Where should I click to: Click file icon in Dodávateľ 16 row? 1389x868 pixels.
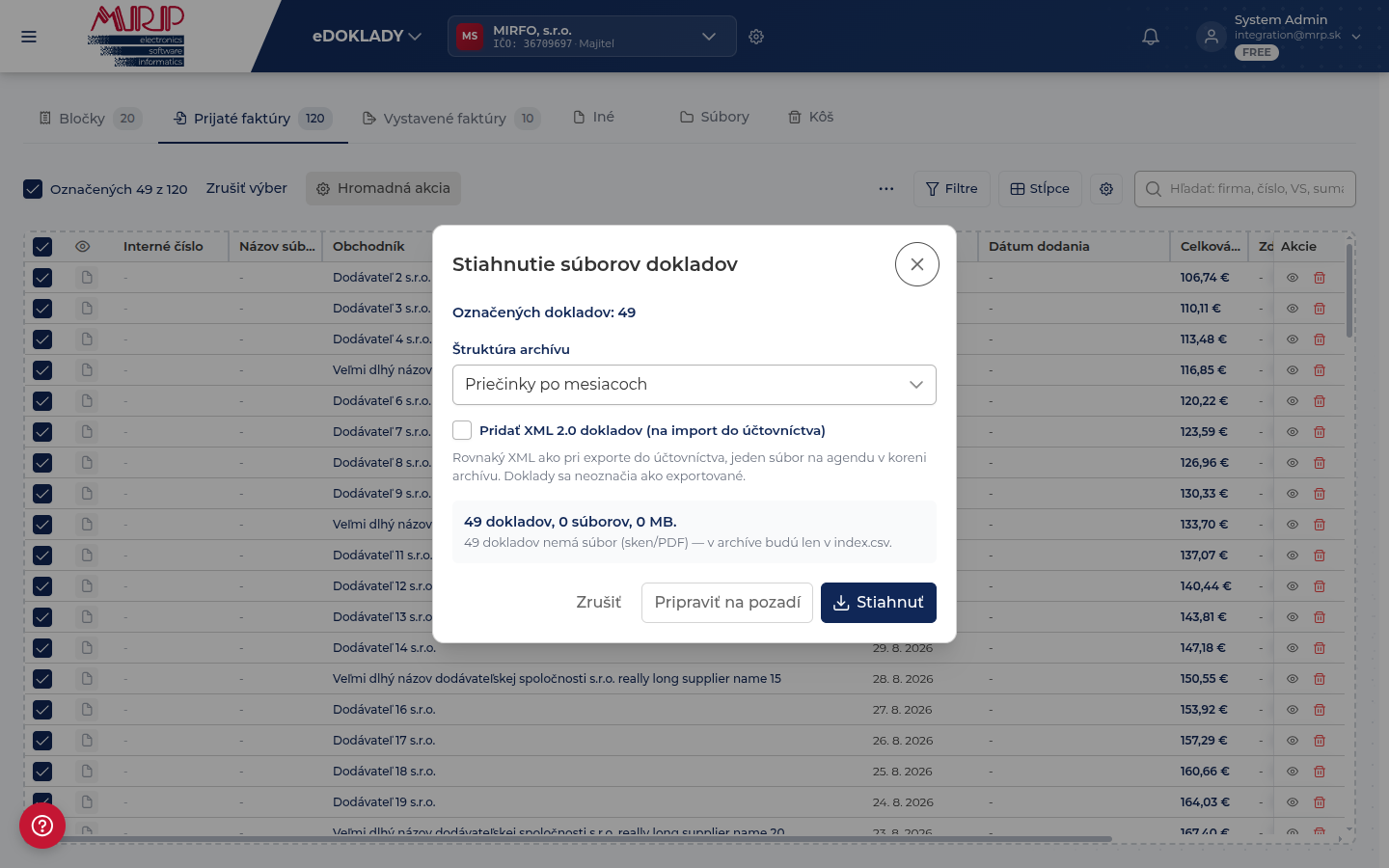tap(87, 710)
